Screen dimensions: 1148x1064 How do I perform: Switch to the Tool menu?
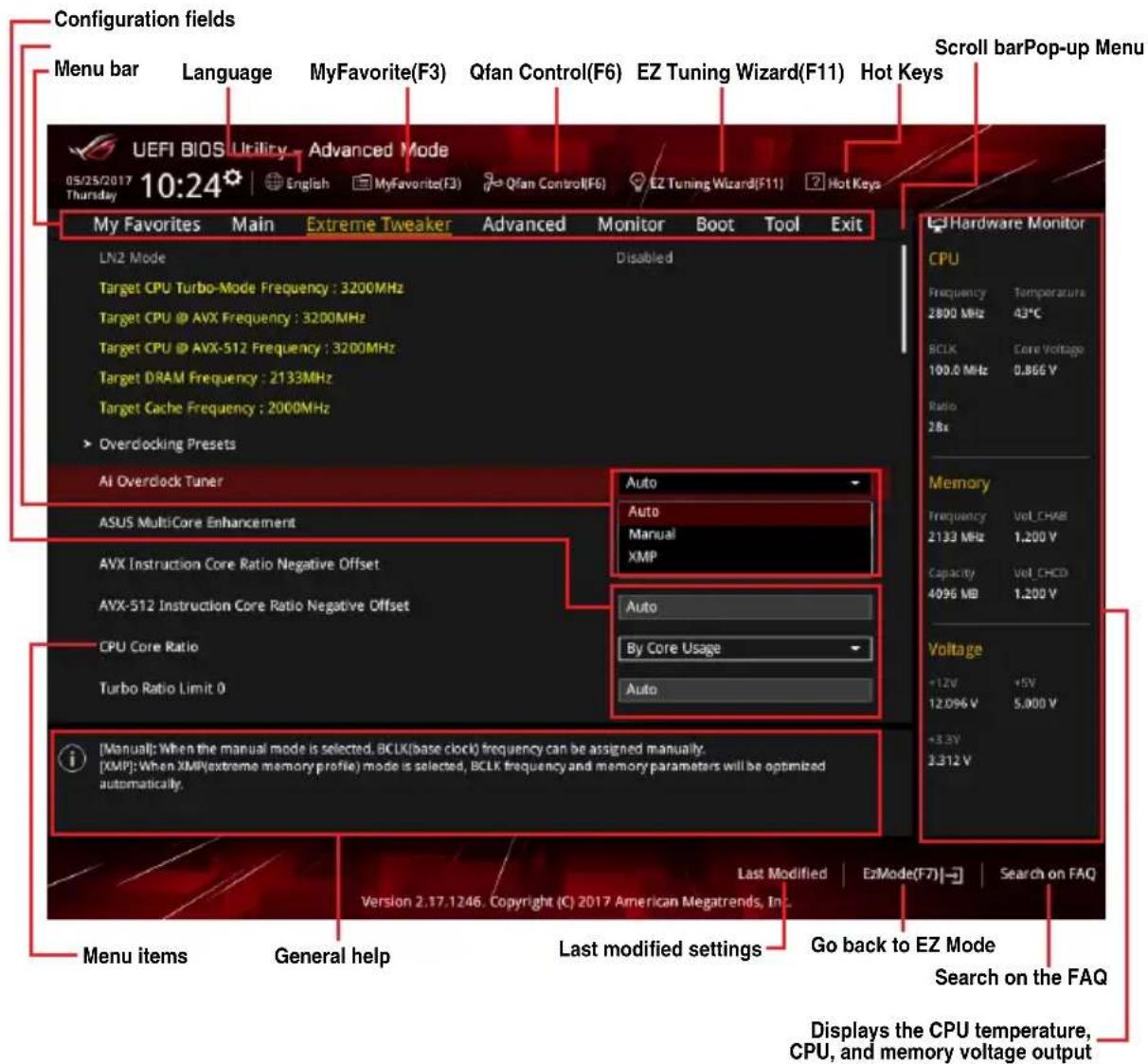(x=781, y=225)
